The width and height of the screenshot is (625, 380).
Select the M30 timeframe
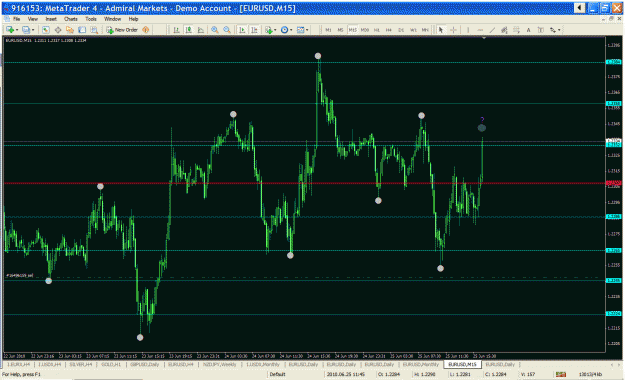coord(365,30)
